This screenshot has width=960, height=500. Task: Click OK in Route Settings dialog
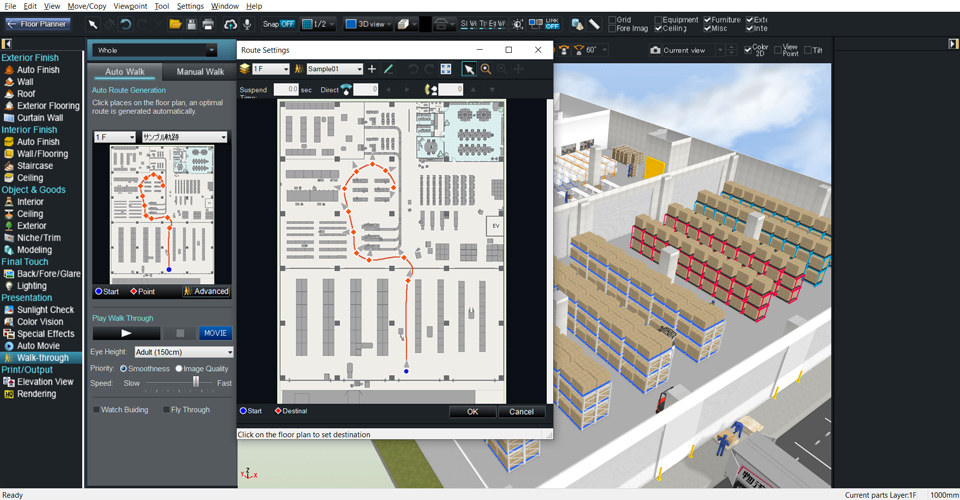(472, 411)
